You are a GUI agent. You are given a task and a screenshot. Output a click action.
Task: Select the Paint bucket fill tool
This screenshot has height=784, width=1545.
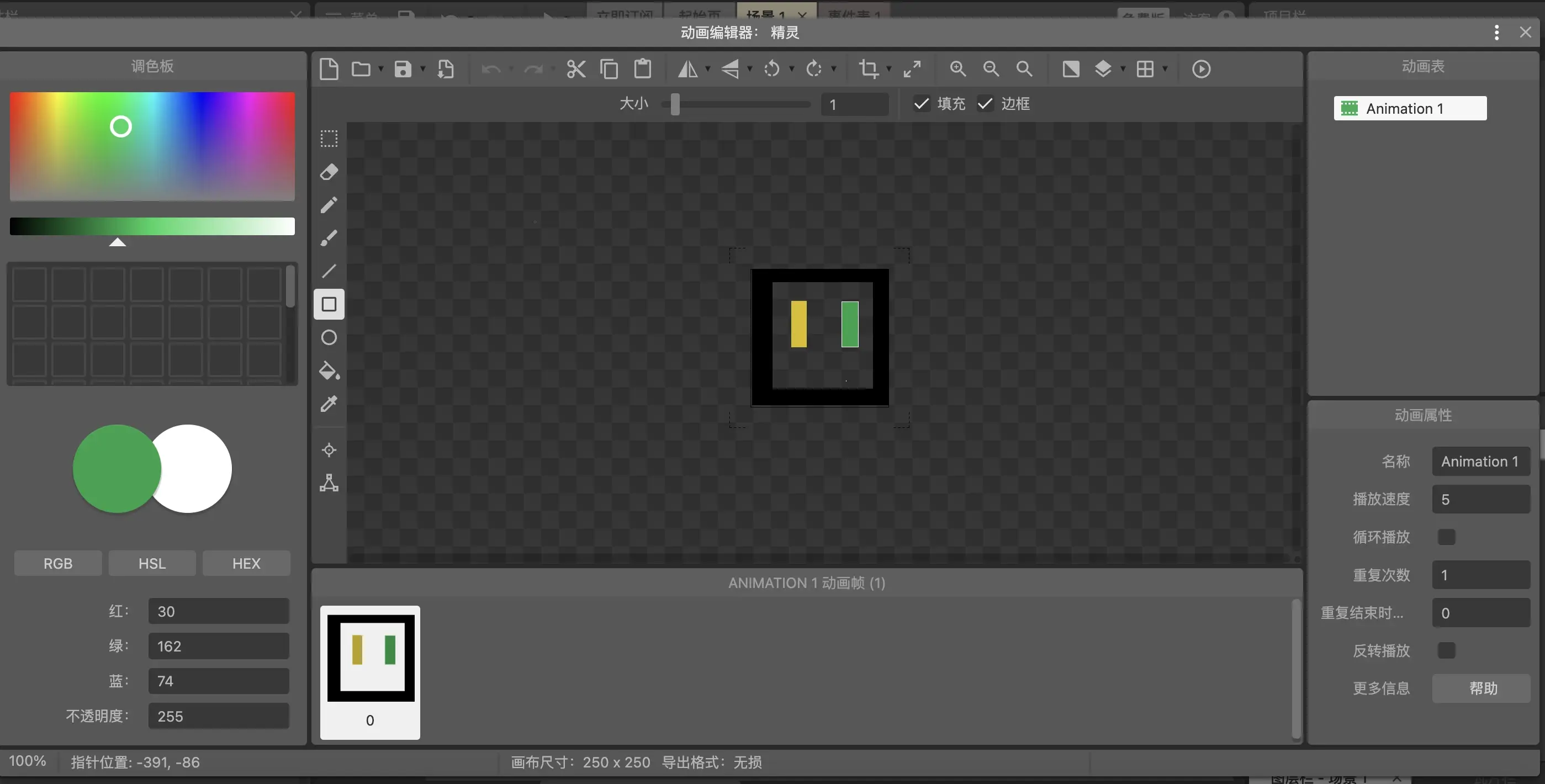(x=329, y=370)
